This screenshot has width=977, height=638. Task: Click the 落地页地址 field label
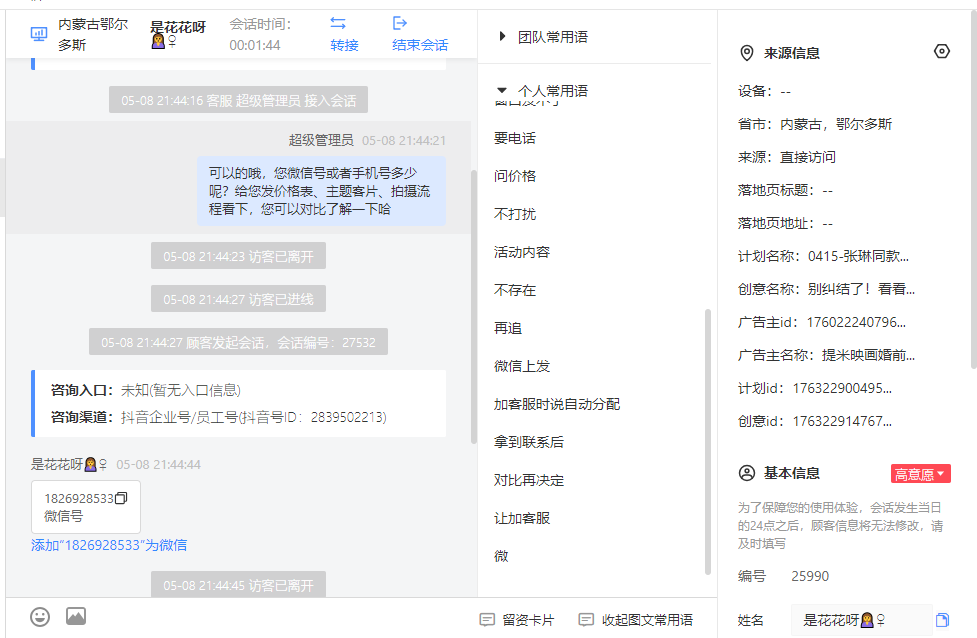click(x=776, y=223)
